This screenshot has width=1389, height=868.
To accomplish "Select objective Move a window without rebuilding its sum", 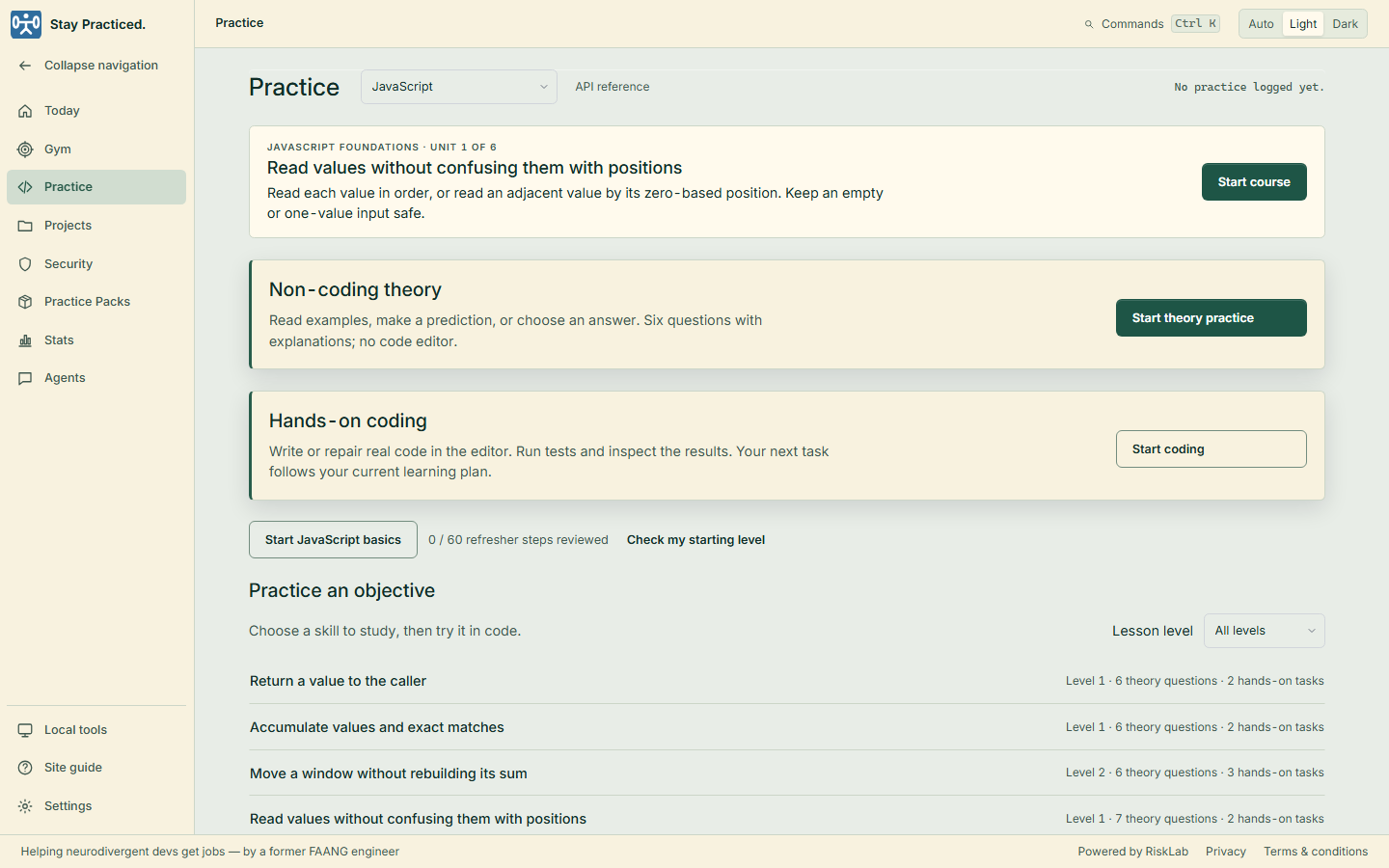I will click(787, 773).
